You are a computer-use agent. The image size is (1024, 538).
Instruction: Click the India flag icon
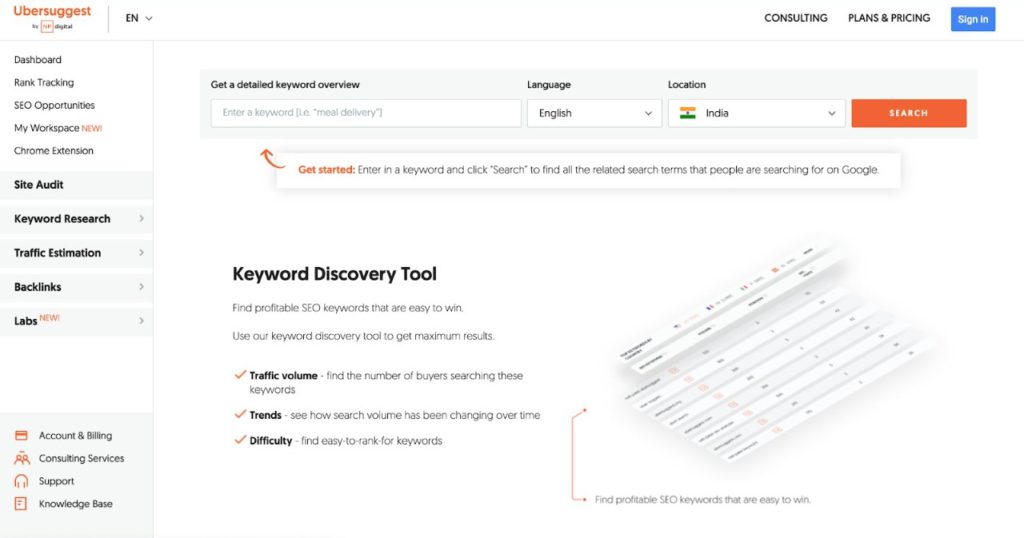[688, 113]
